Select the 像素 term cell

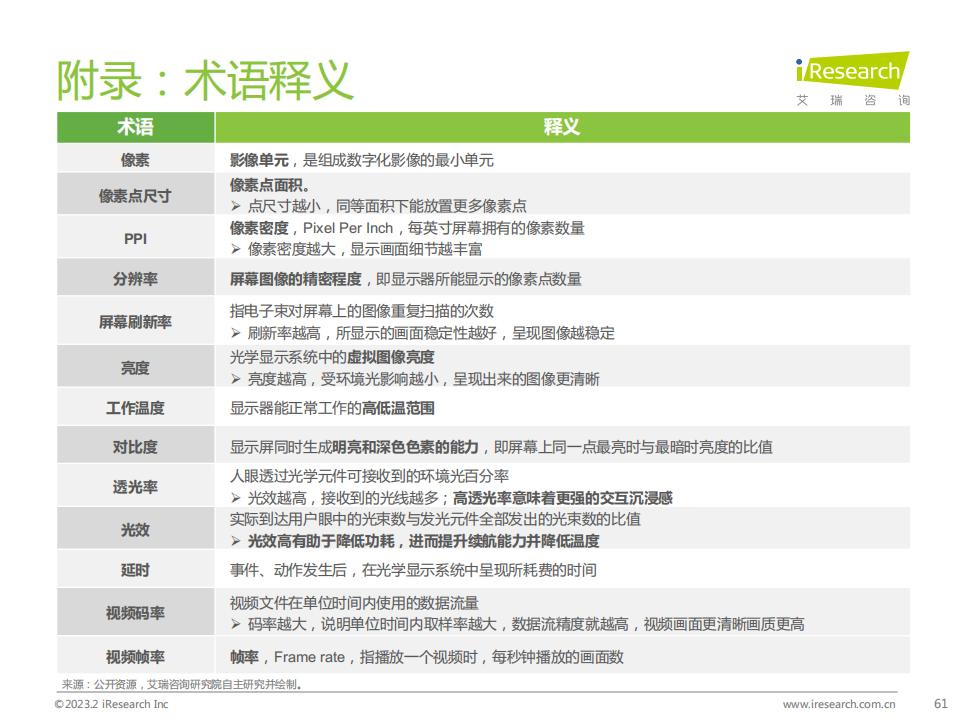click(135, 160)
